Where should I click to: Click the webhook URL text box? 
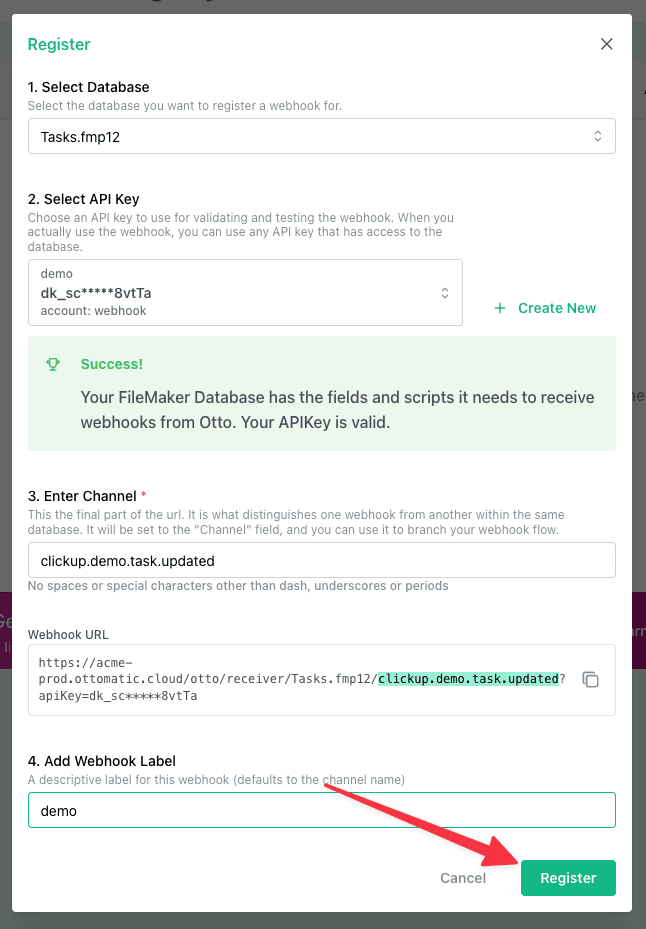click(300, 679)
